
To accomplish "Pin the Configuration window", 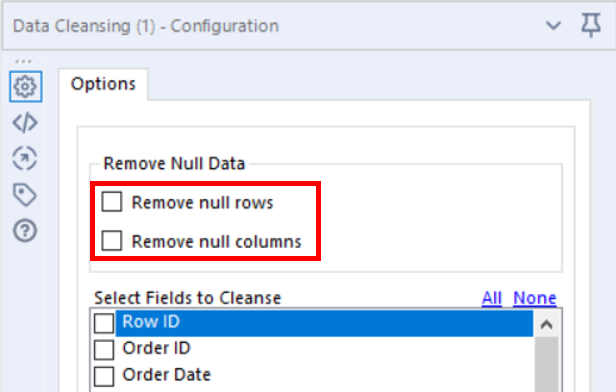I will pos(591,25).
